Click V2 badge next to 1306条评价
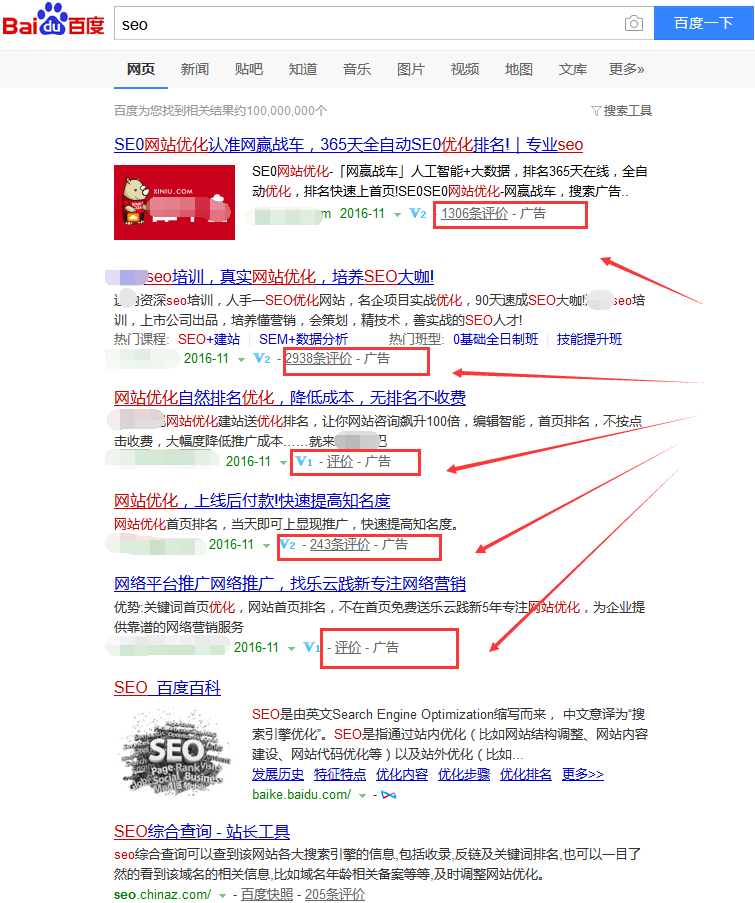The image size is (755, 903). (418, 214)
